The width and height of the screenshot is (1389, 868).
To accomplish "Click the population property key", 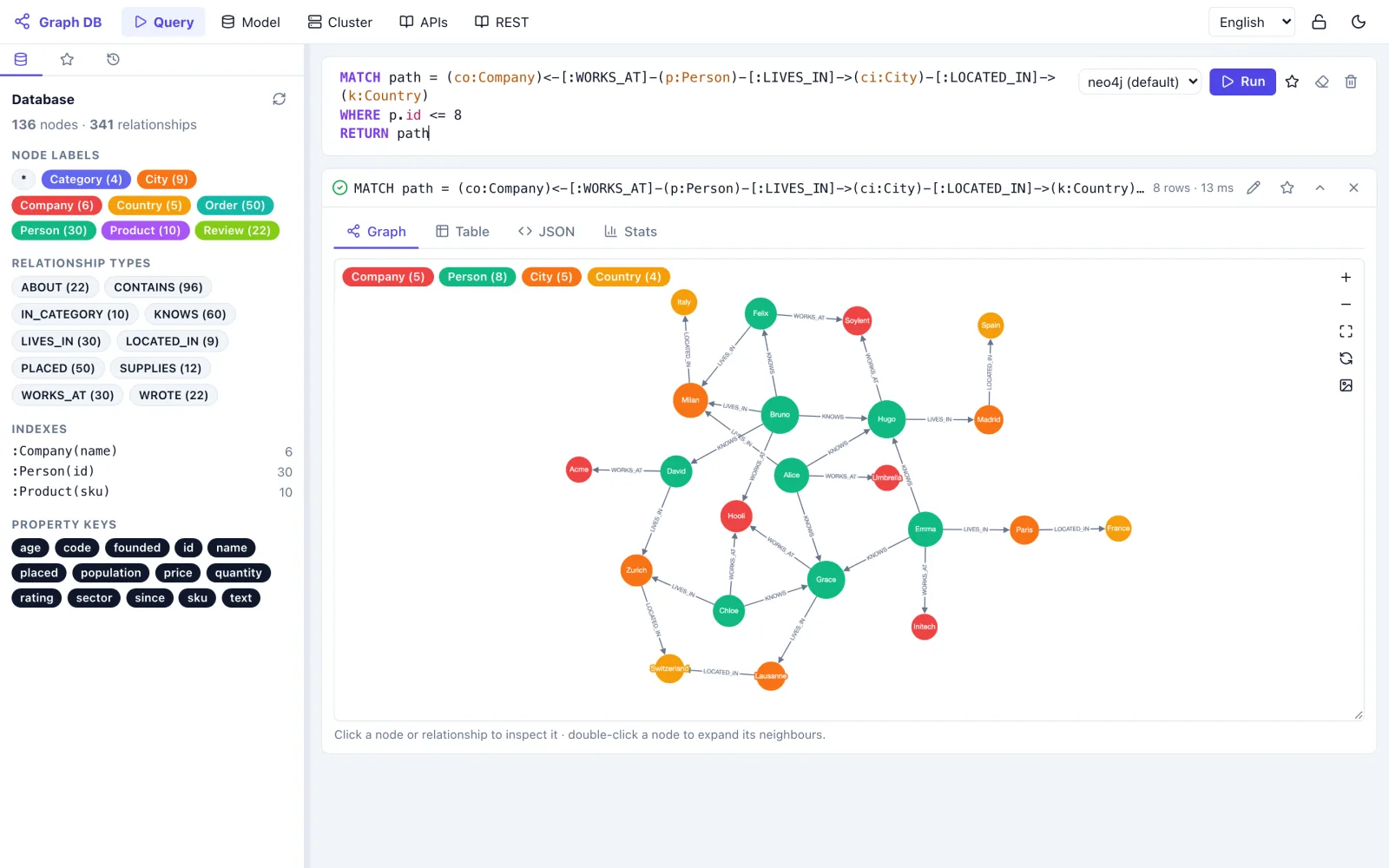I will click(110, 573).
